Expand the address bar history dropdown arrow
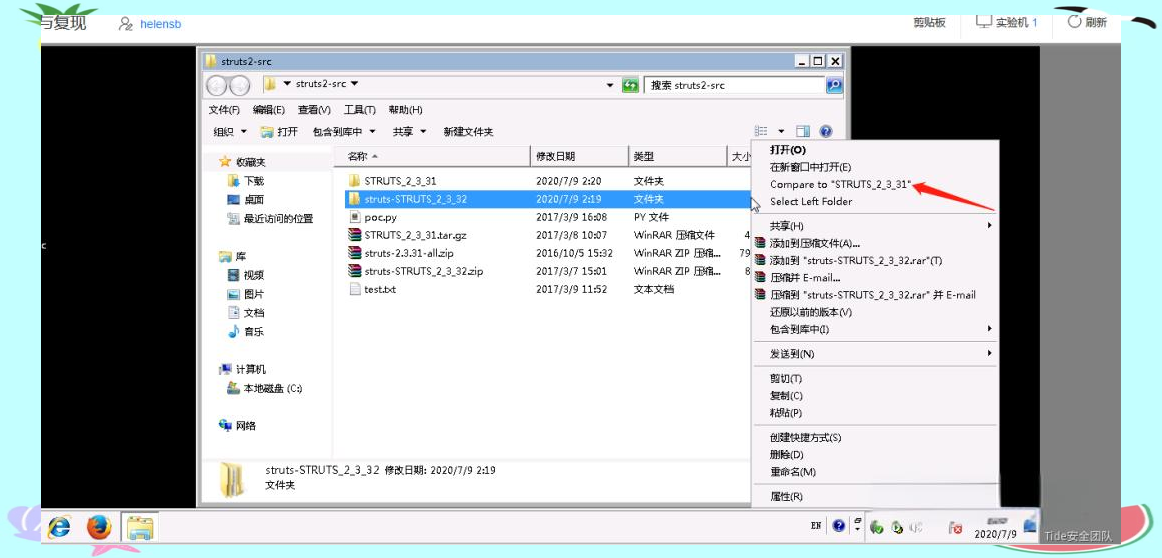This screenshot has height=558, width=1162. tap(610, 85)
